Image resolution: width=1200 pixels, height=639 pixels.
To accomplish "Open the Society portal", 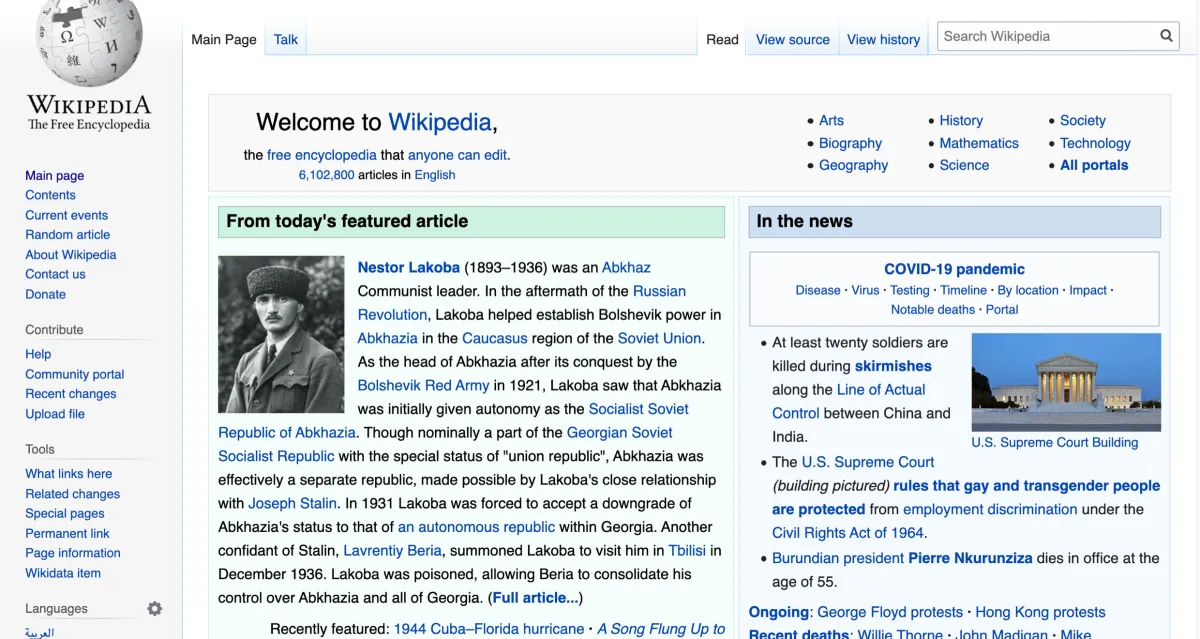I will click(1083, 120).
